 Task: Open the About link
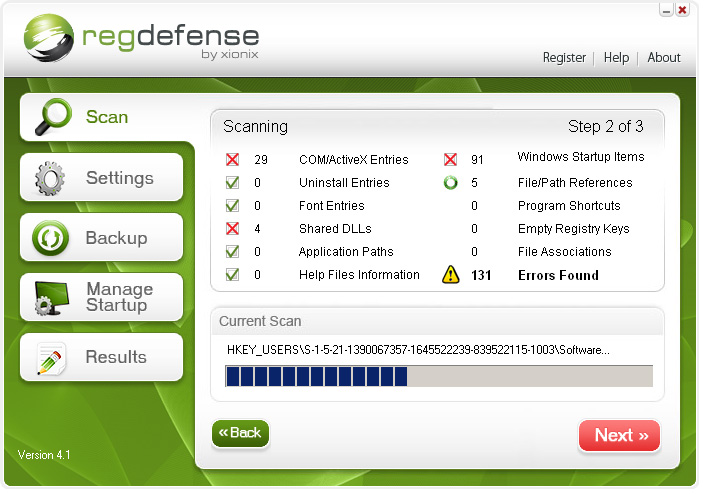(664, 57)
